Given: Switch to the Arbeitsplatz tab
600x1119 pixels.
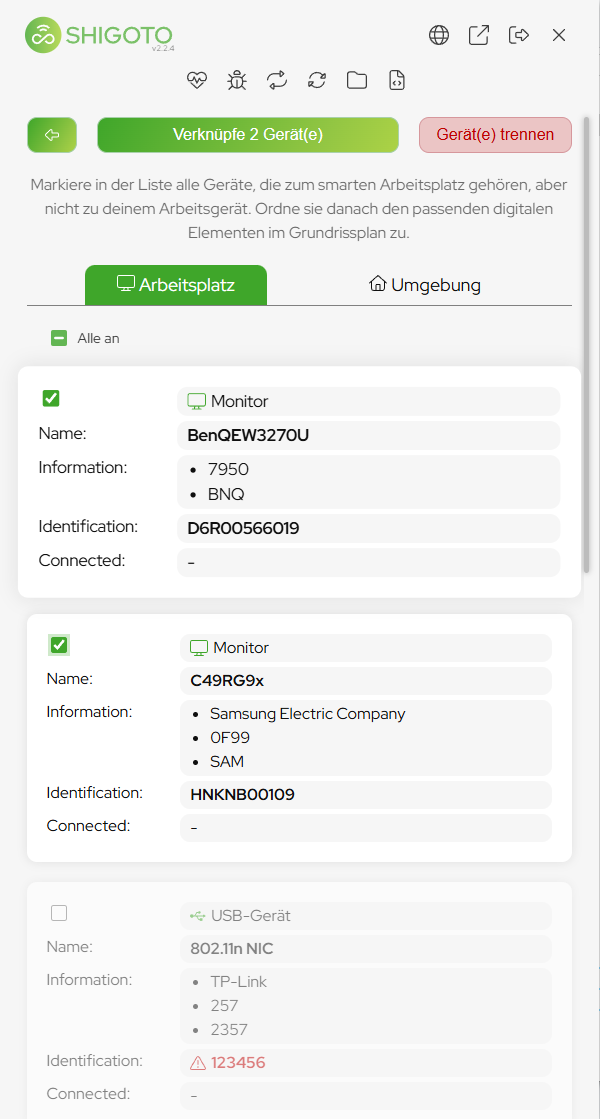Looking at the screenshot, I should (x=176, y=285).
